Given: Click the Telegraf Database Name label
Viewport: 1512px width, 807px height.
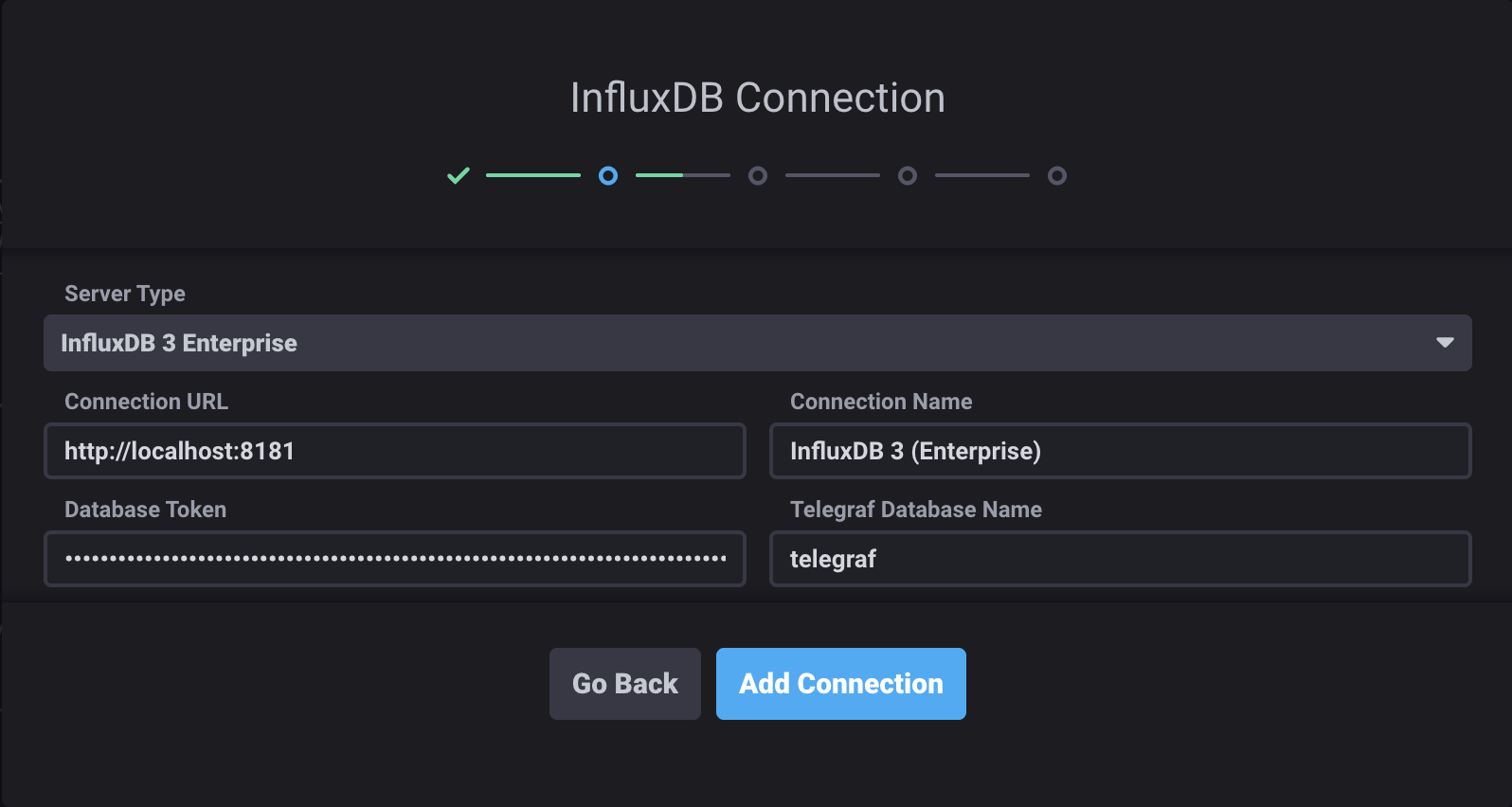Looking at the screenshot, I should point(916,510).
